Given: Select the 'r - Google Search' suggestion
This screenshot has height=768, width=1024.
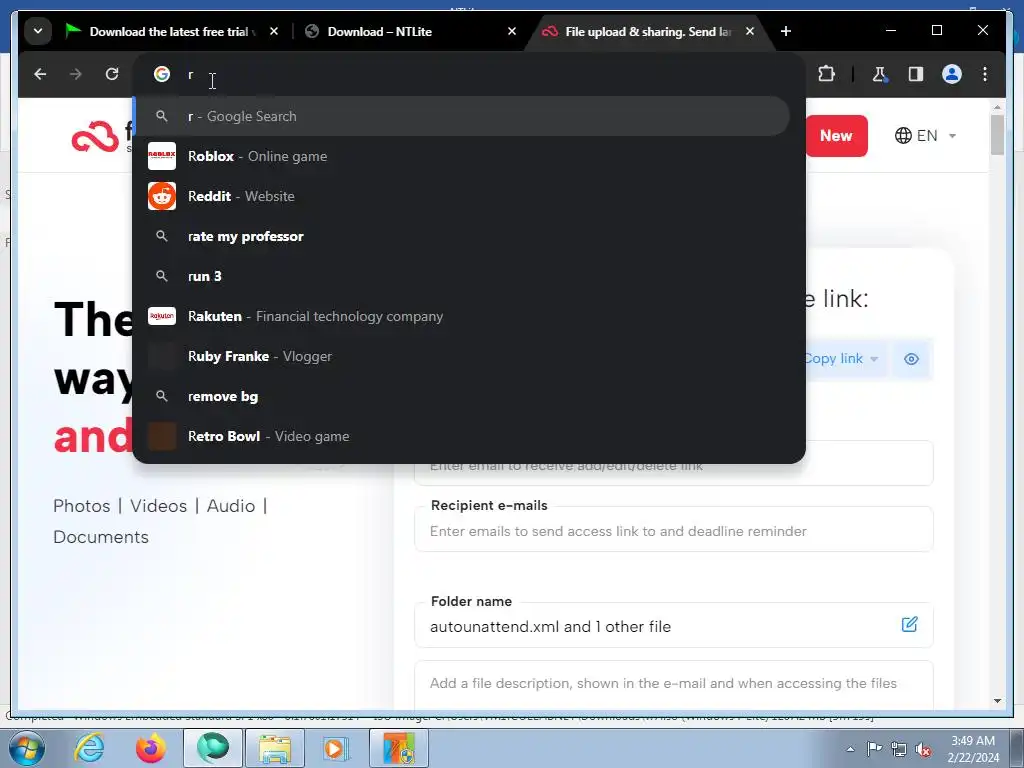Looking at the screenshot, I should [x=461, y=116].
